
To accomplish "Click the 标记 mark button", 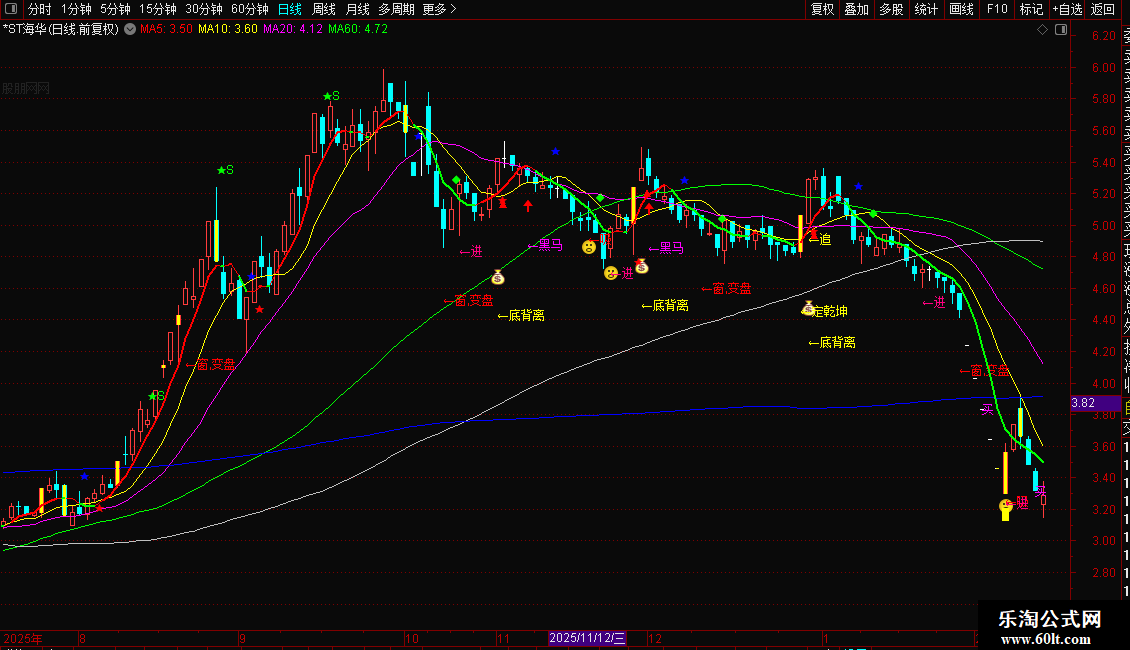I will [1031, 9].
